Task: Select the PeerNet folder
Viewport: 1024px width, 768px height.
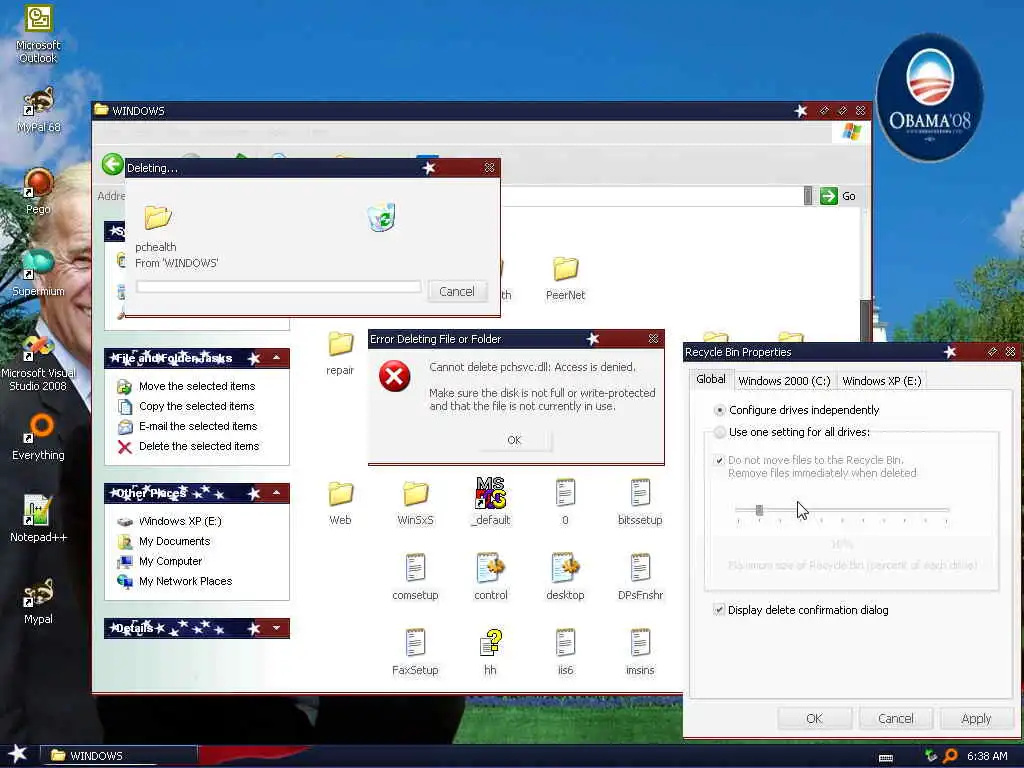Action: coord(566,278)
